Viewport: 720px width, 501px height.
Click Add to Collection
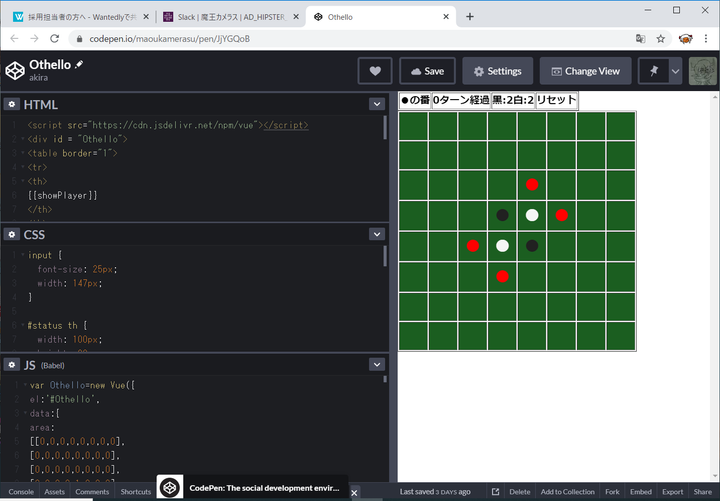tap(568, 491)
